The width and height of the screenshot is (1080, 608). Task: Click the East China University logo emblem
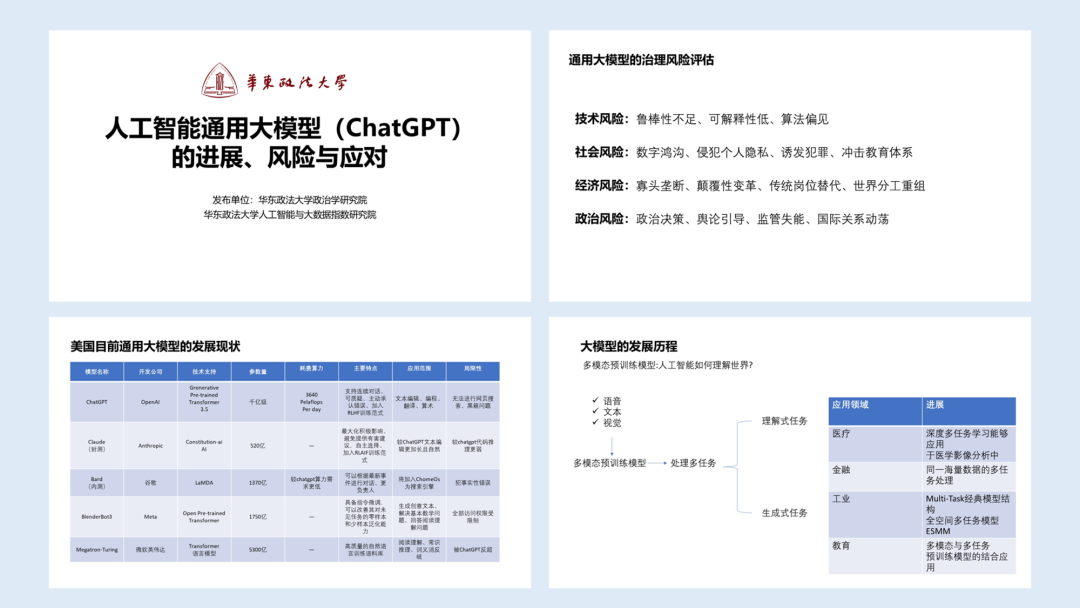(219, 80)
